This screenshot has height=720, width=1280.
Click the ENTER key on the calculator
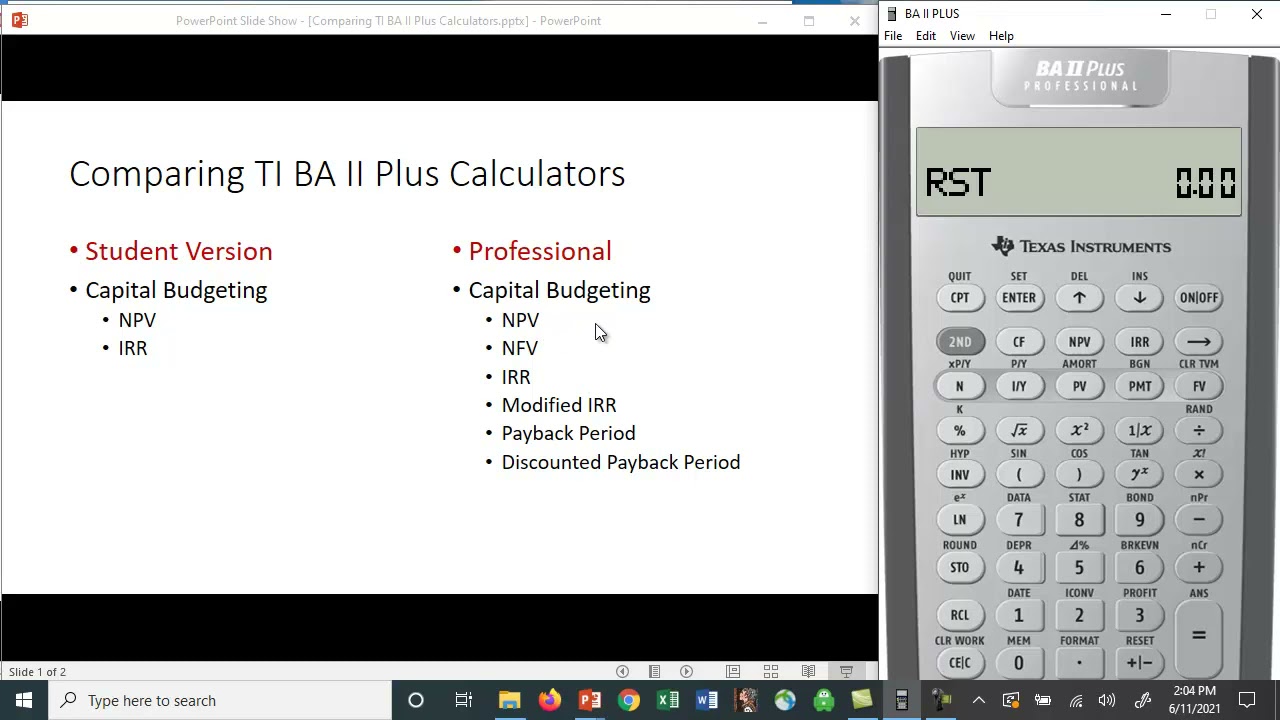click(x=1019, y=298)
